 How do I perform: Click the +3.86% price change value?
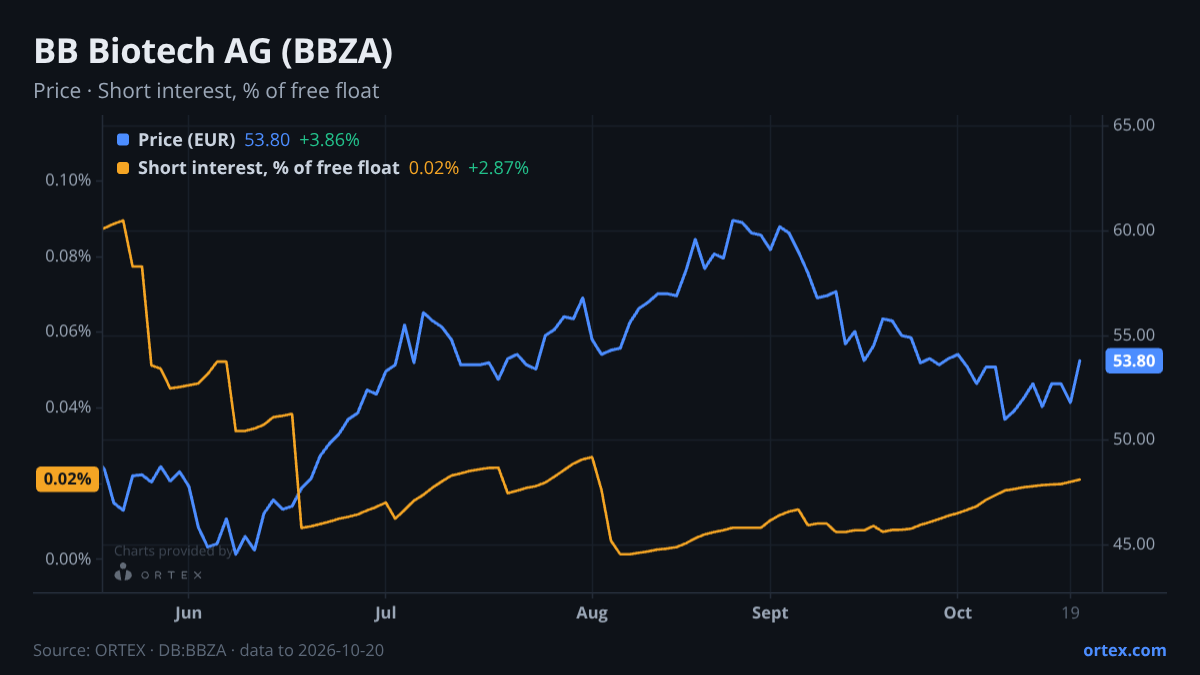click(329, 140)
